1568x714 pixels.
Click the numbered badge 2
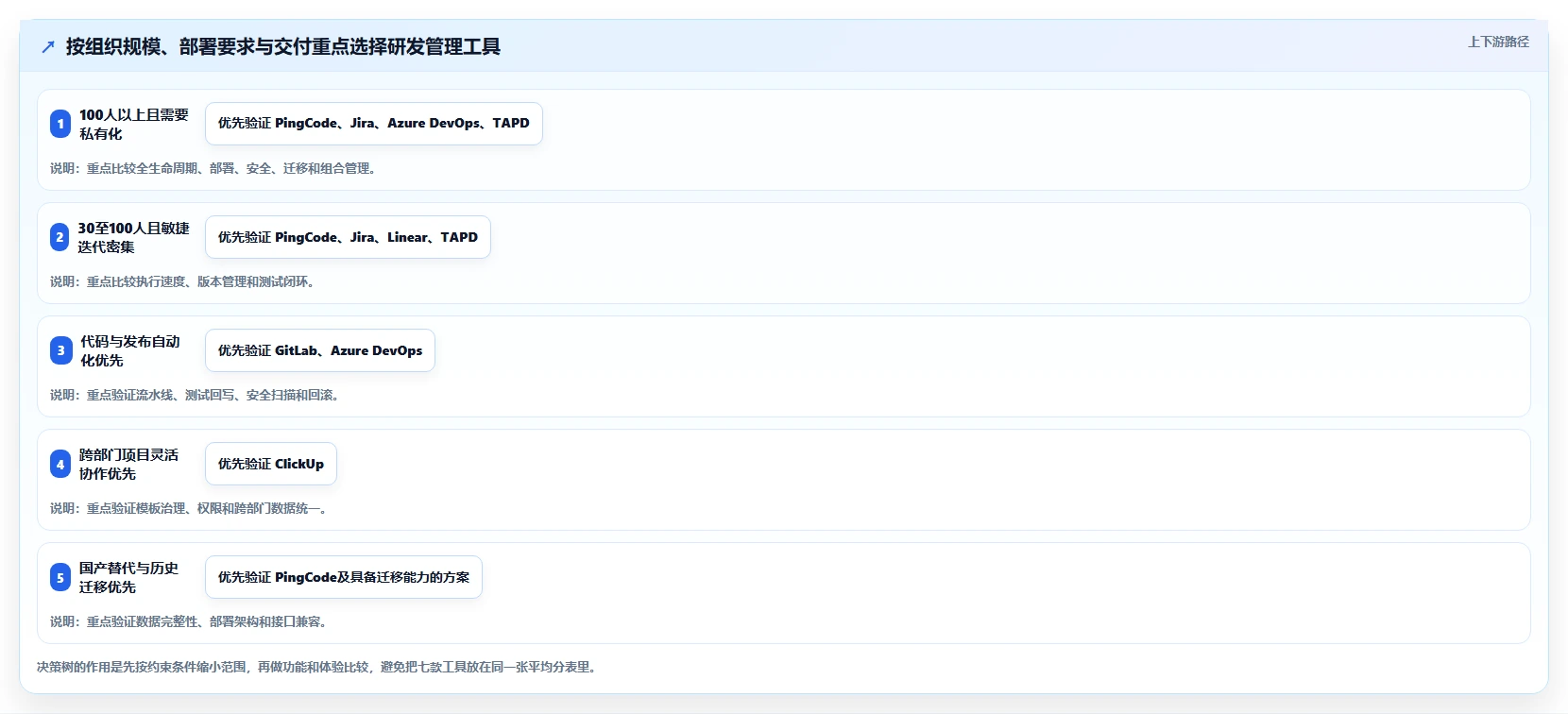60,237
